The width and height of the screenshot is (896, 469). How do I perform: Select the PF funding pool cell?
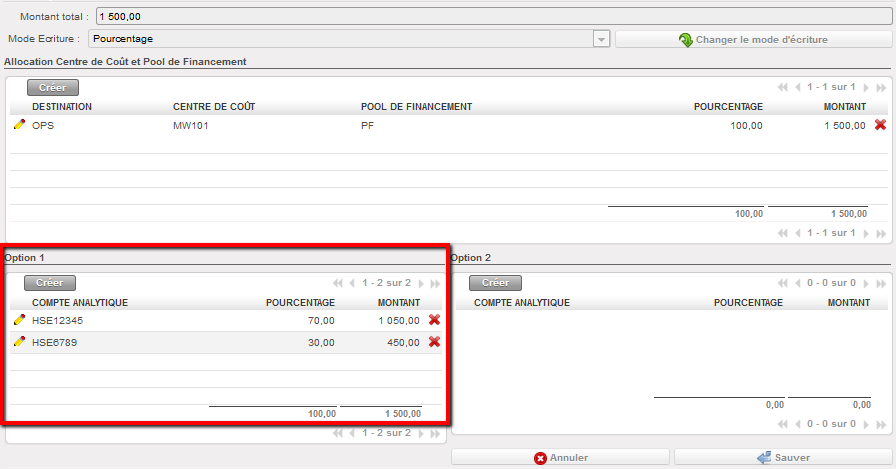click(x=367, y=126)
